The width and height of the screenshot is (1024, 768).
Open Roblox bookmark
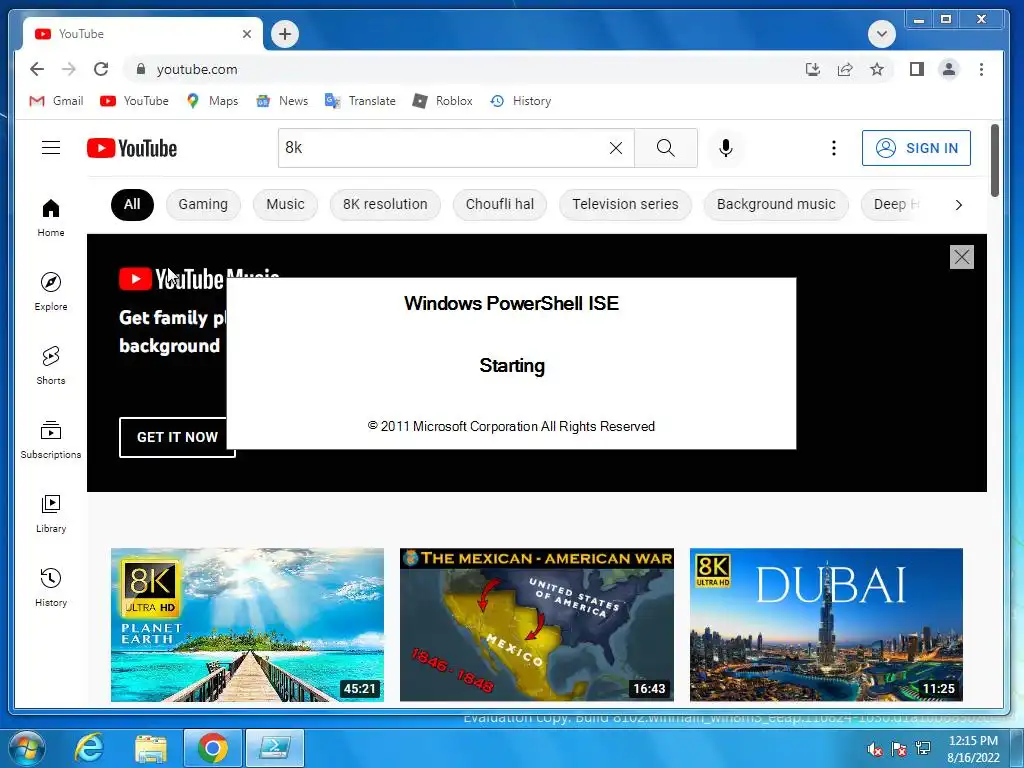pos(442,101)
